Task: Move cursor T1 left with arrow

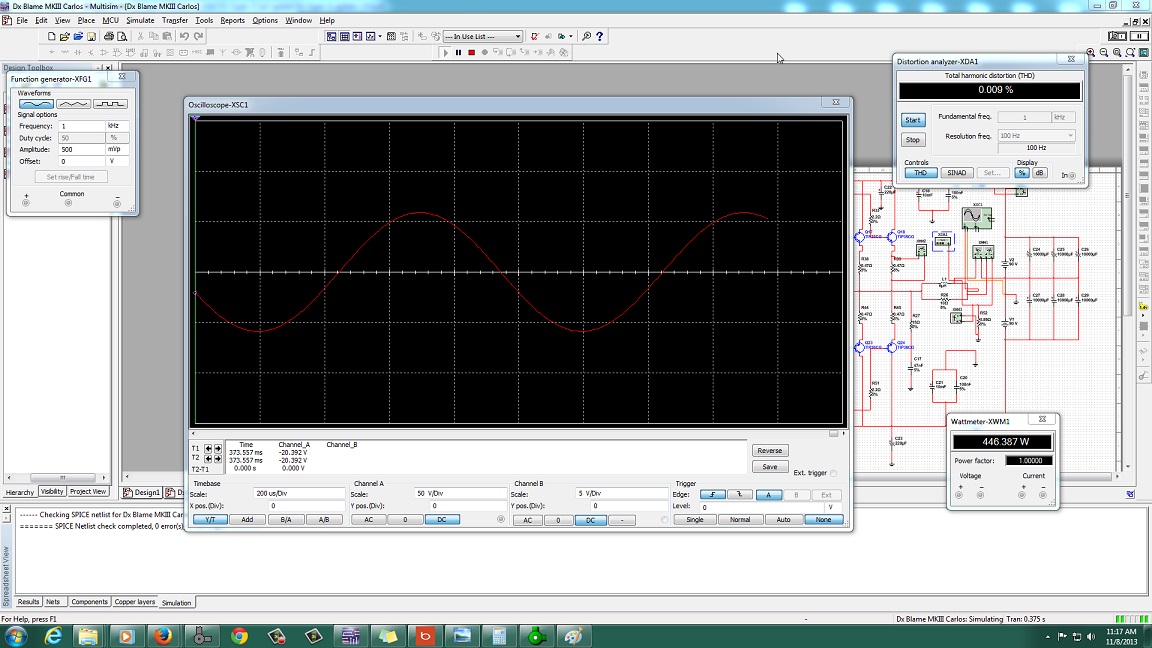Action: pos(208,448)
